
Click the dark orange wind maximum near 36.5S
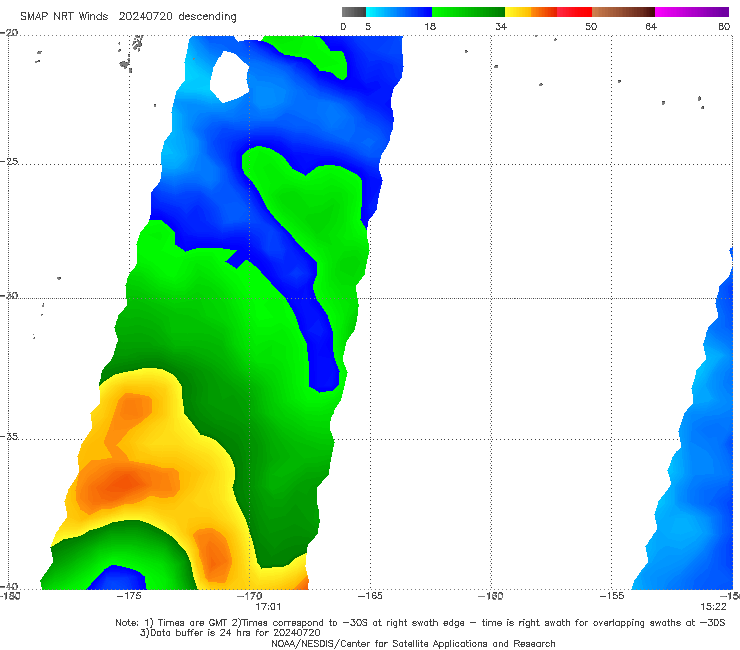[124, 484]
